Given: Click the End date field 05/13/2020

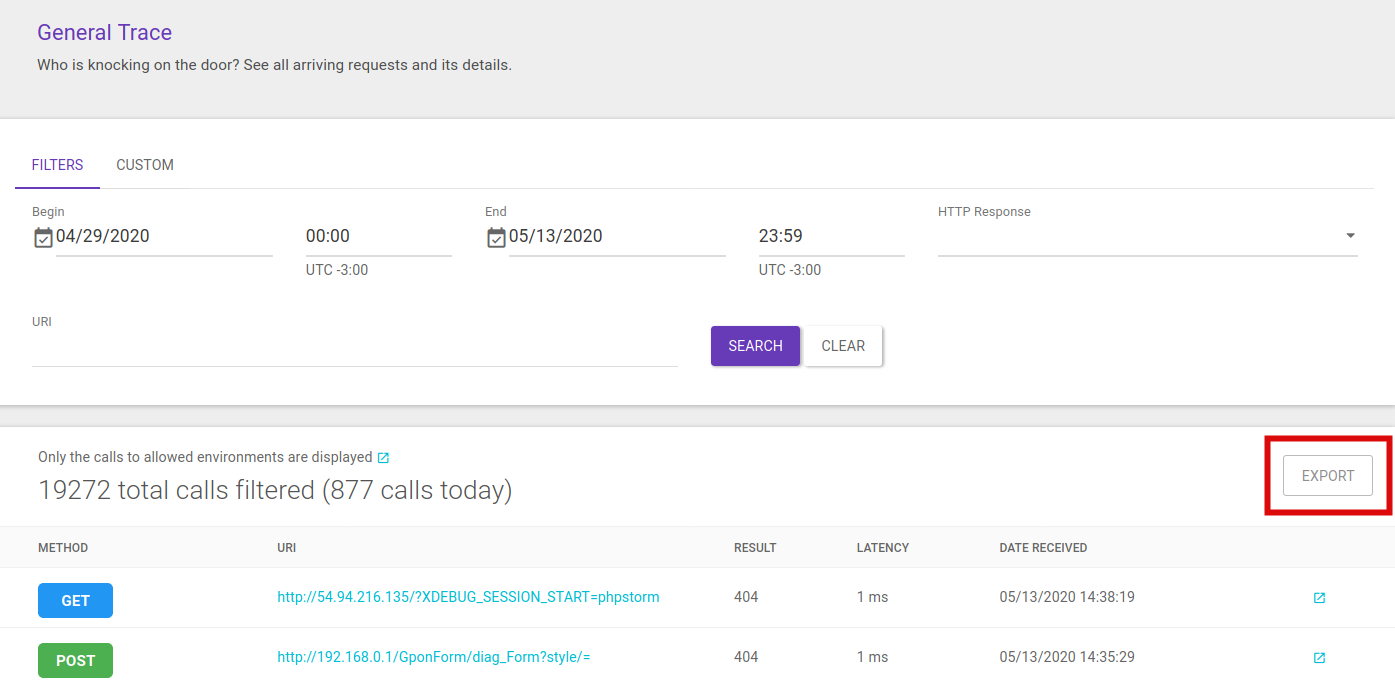Looking at the screenshot, I should click(616, 237).
